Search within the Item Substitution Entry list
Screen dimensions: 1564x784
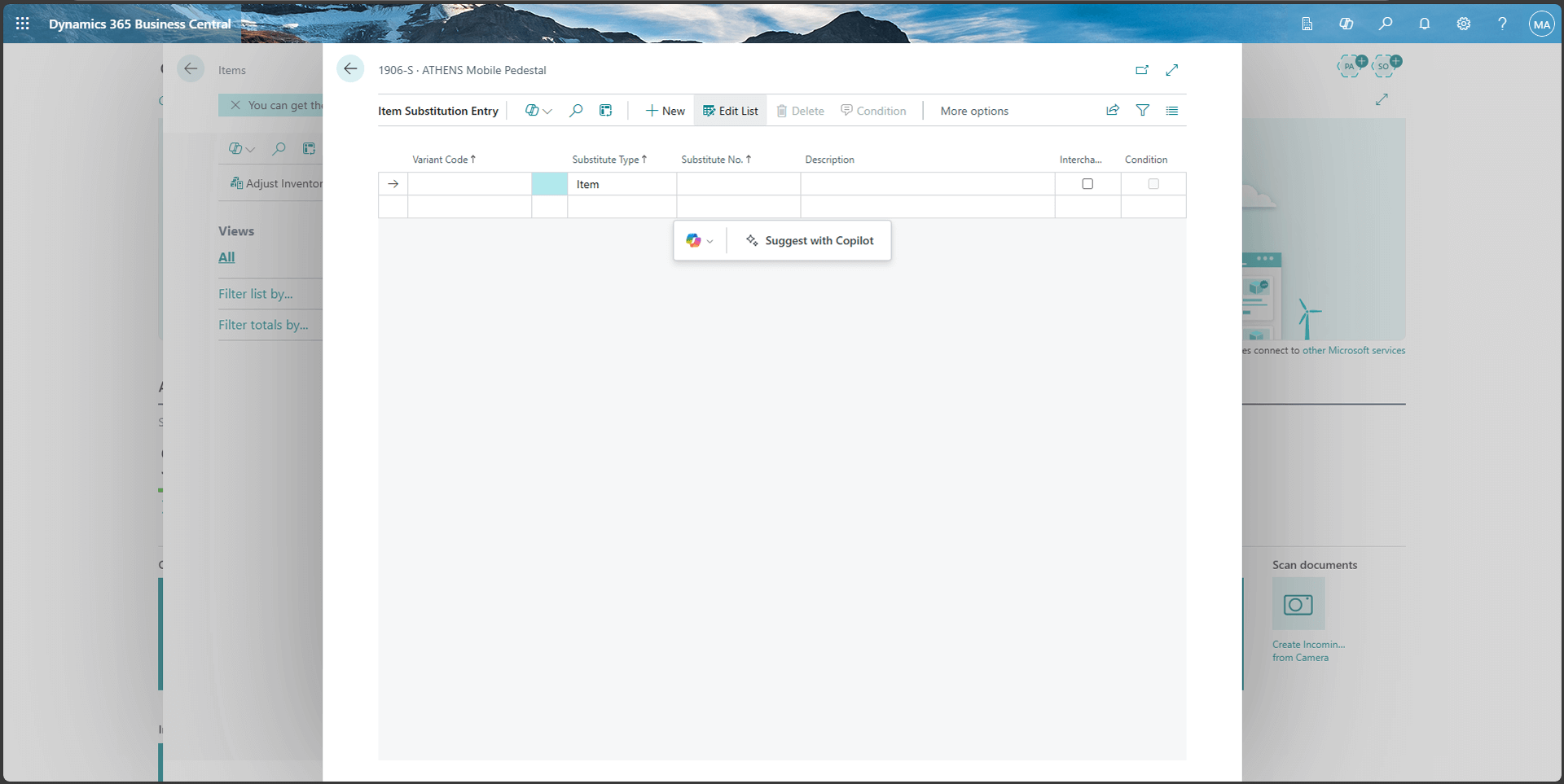tap(576, 110)
